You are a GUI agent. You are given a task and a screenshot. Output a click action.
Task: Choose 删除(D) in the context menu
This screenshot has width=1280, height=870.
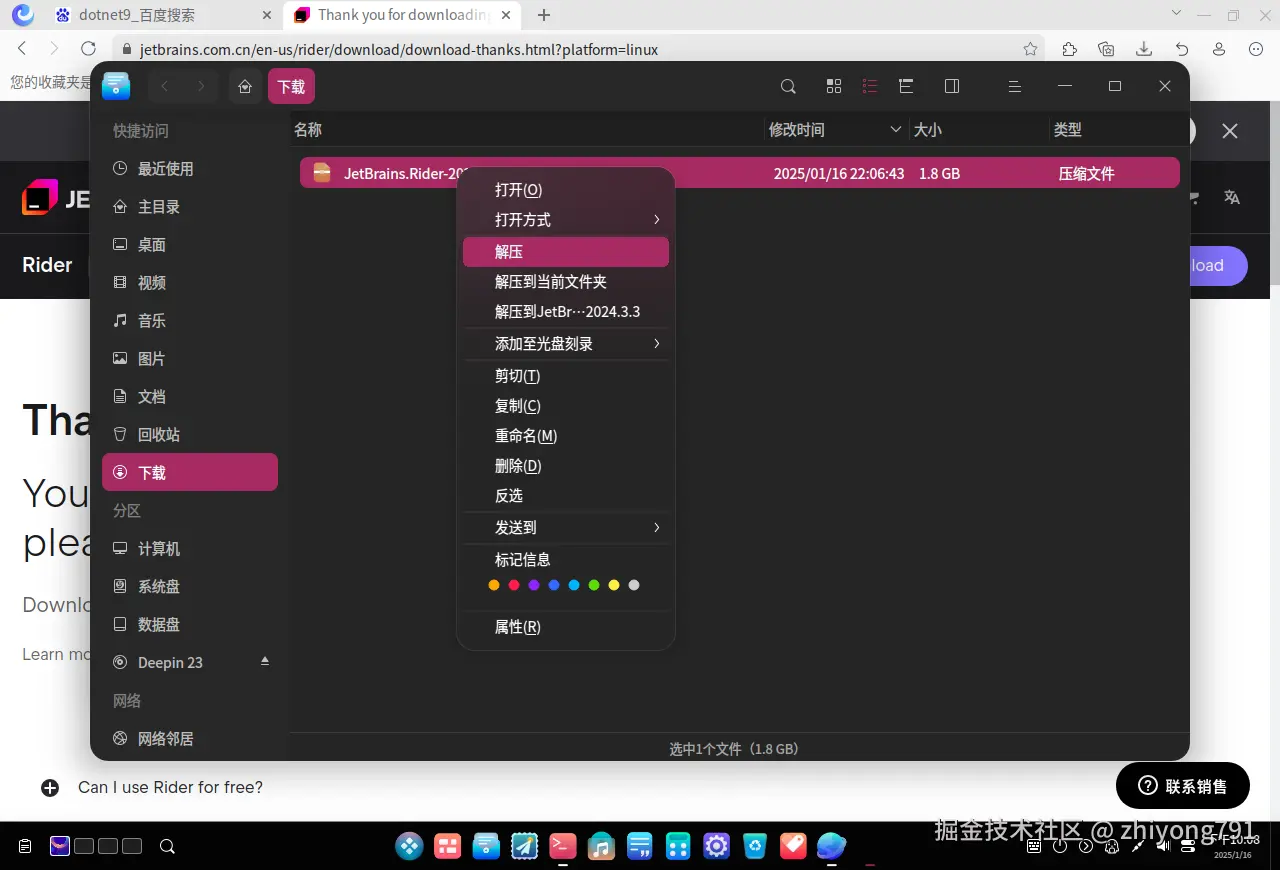point(566,466)
